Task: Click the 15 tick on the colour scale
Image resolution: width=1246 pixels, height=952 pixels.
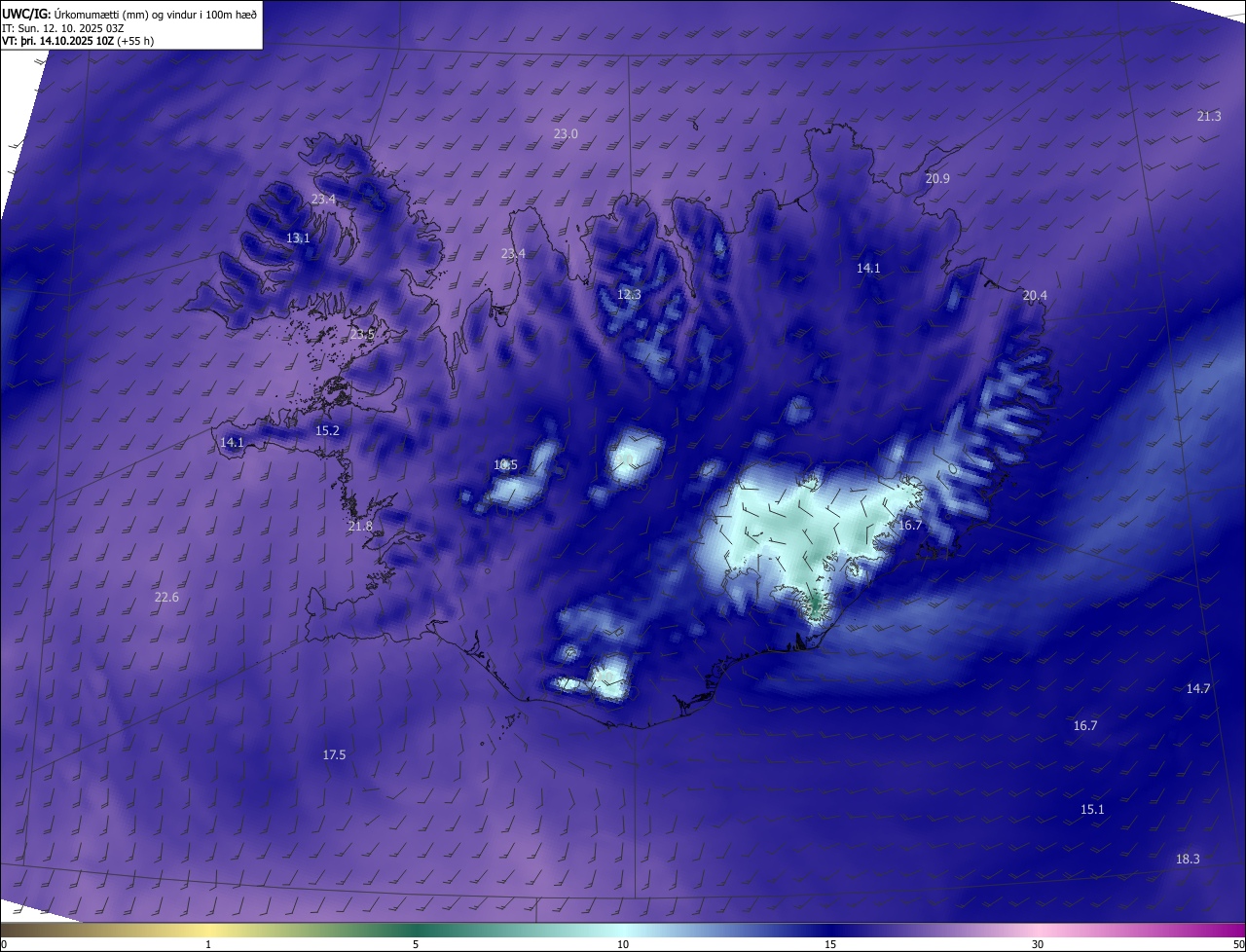Action: pyautogui.click(x=830, y=944)
